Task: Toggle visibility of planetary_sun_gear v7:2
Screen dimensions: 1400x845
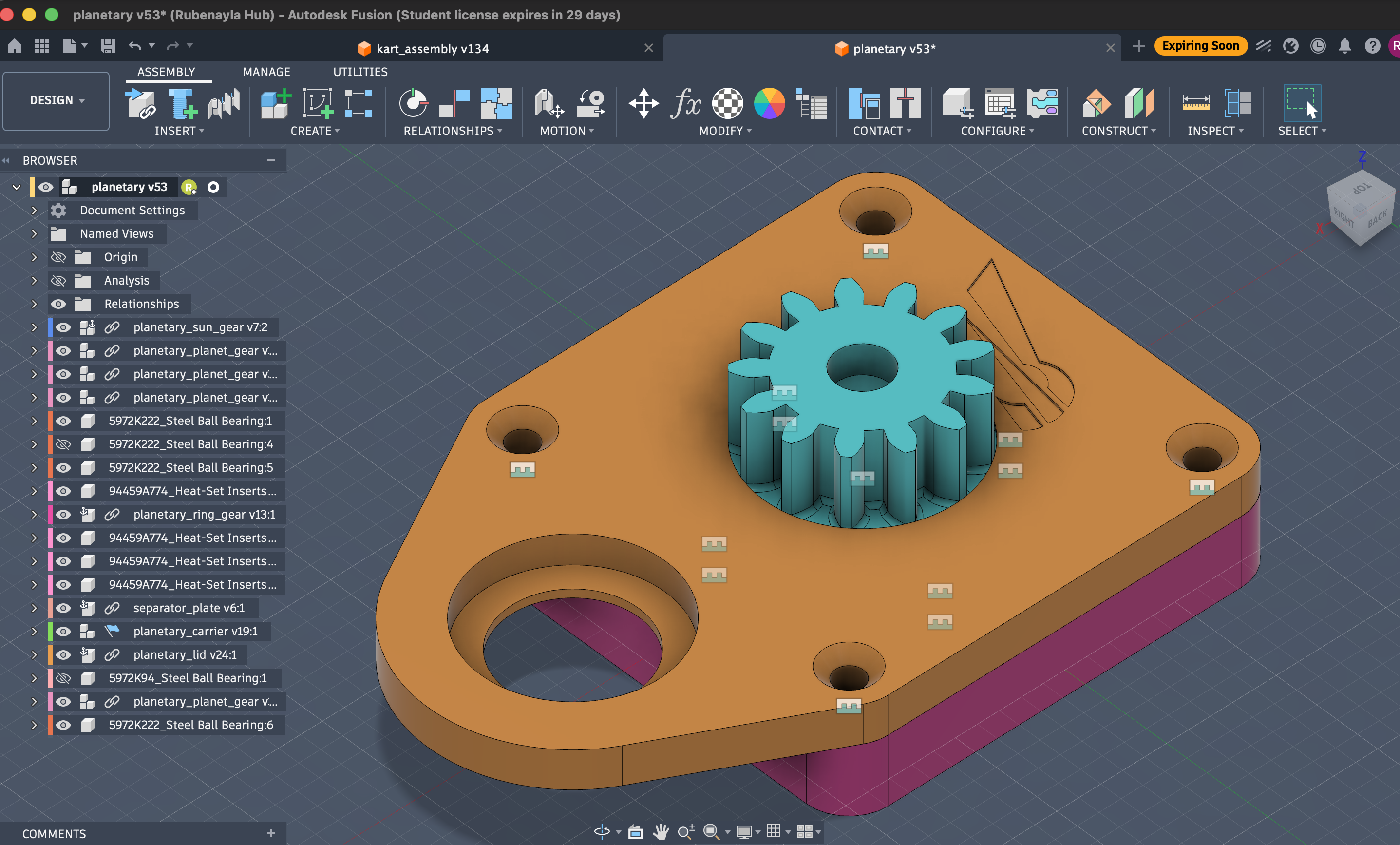Action: pos(63,327)
